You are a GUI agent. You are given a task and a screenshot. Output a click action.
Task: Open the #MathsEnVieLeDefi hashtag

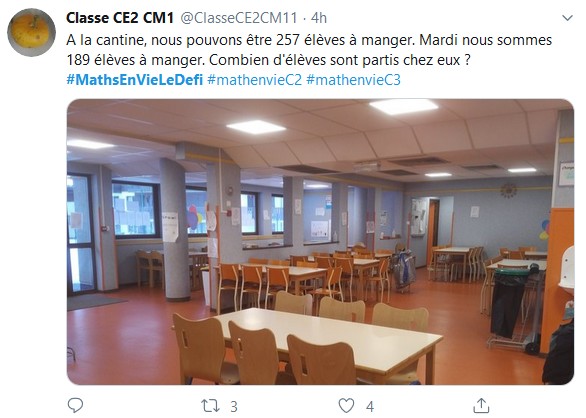point(135,80)
